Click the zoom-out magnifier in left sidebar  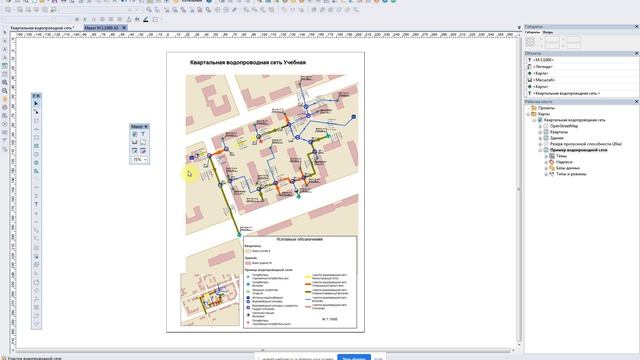pos(4,91)
